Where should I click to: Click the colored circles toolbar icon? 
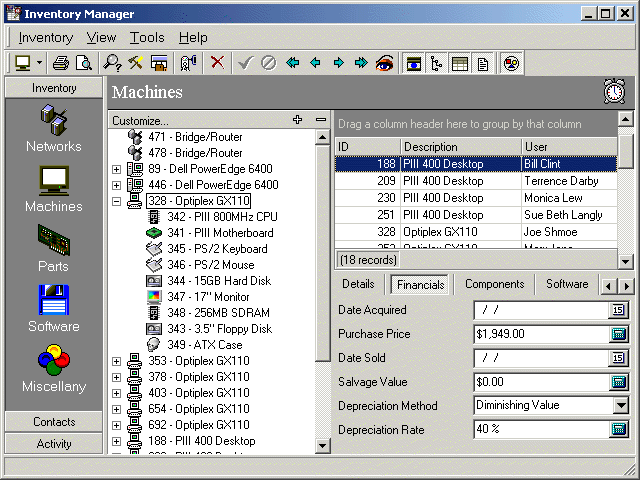click(x=511, y=64)
